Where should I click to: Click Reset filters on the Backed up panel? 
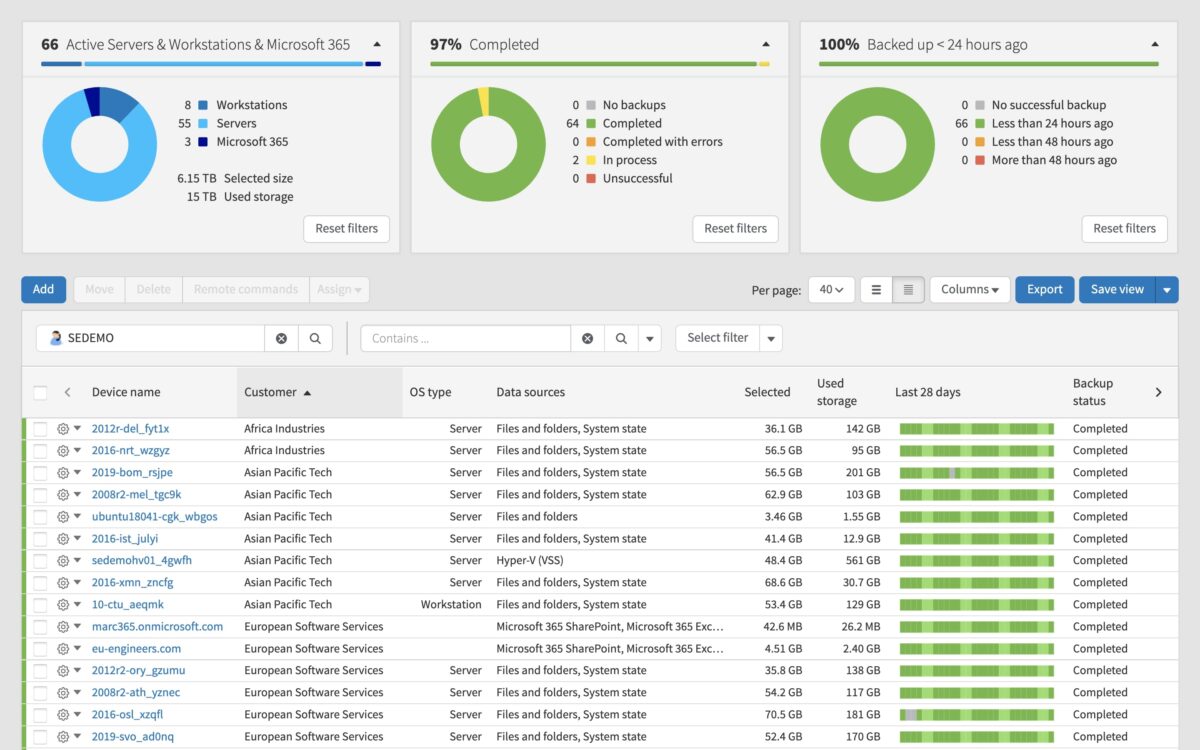[1124, 228]
